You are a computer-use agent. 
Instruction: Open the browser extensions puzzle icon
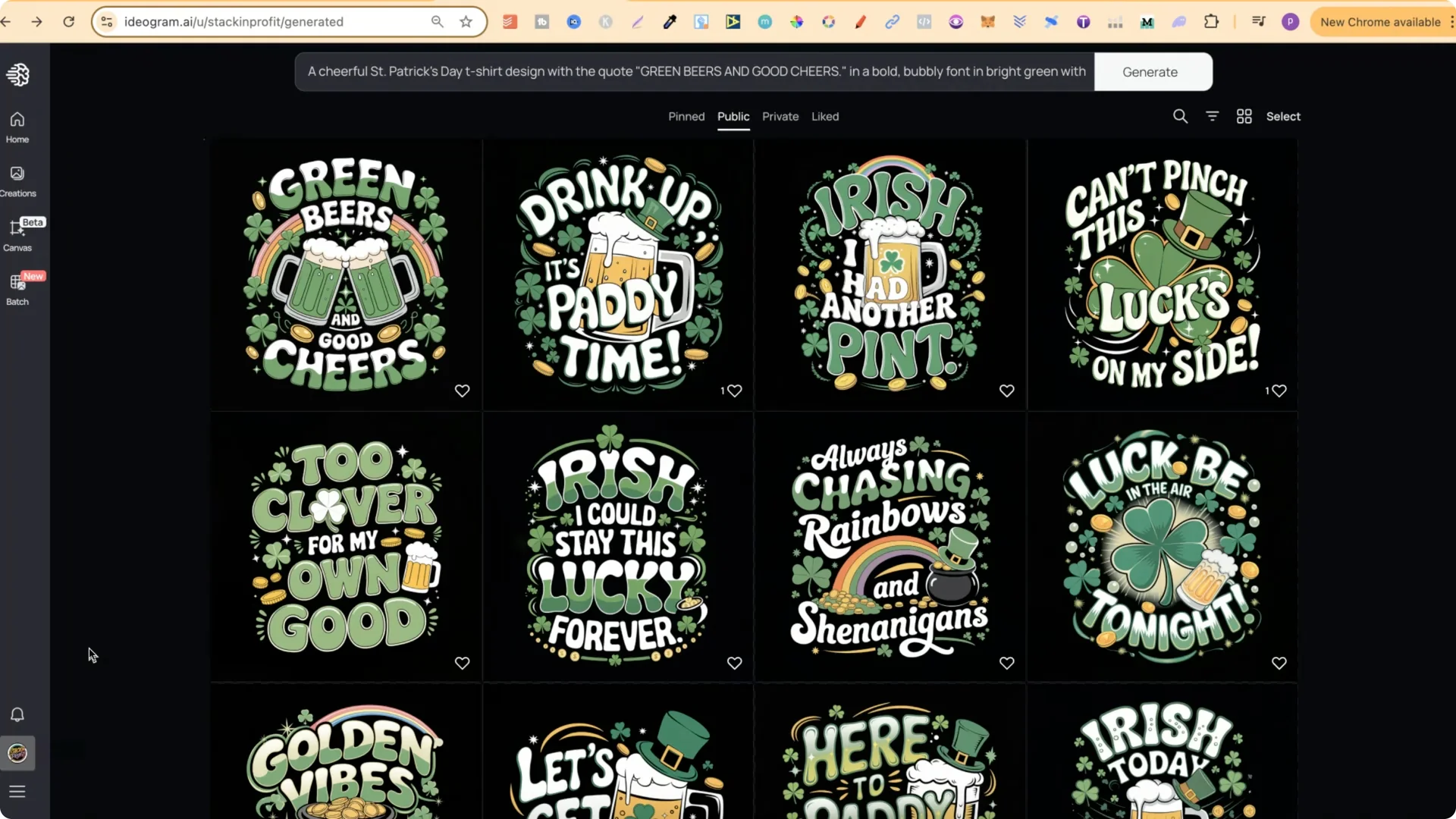point(1212,22)
